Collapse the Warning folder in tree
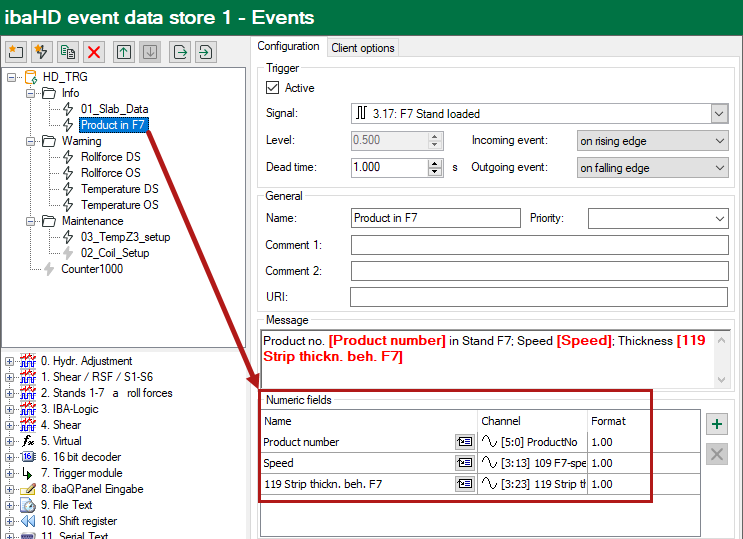Viewport: 743px width, 539px height. pyautogui.click(x=32, y=141)
